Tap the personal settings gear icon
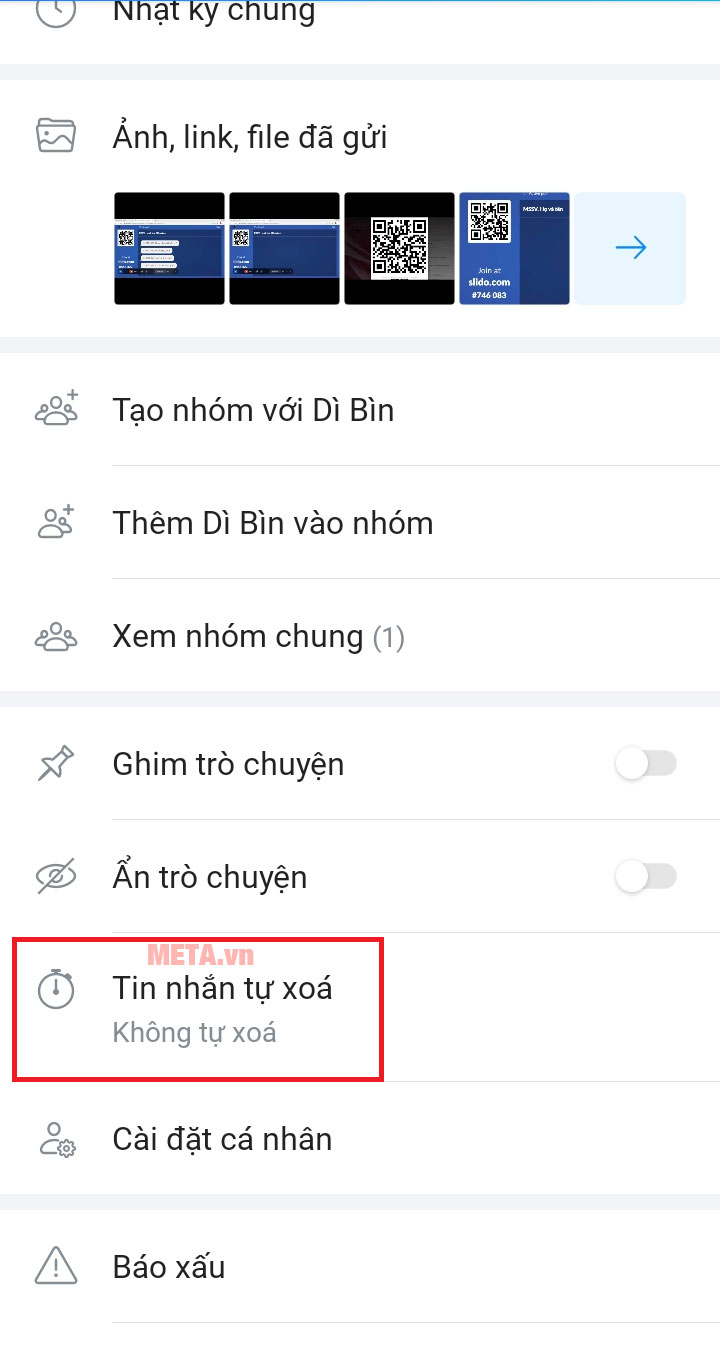This screenshot has height=1352, width=720. 56,1139
